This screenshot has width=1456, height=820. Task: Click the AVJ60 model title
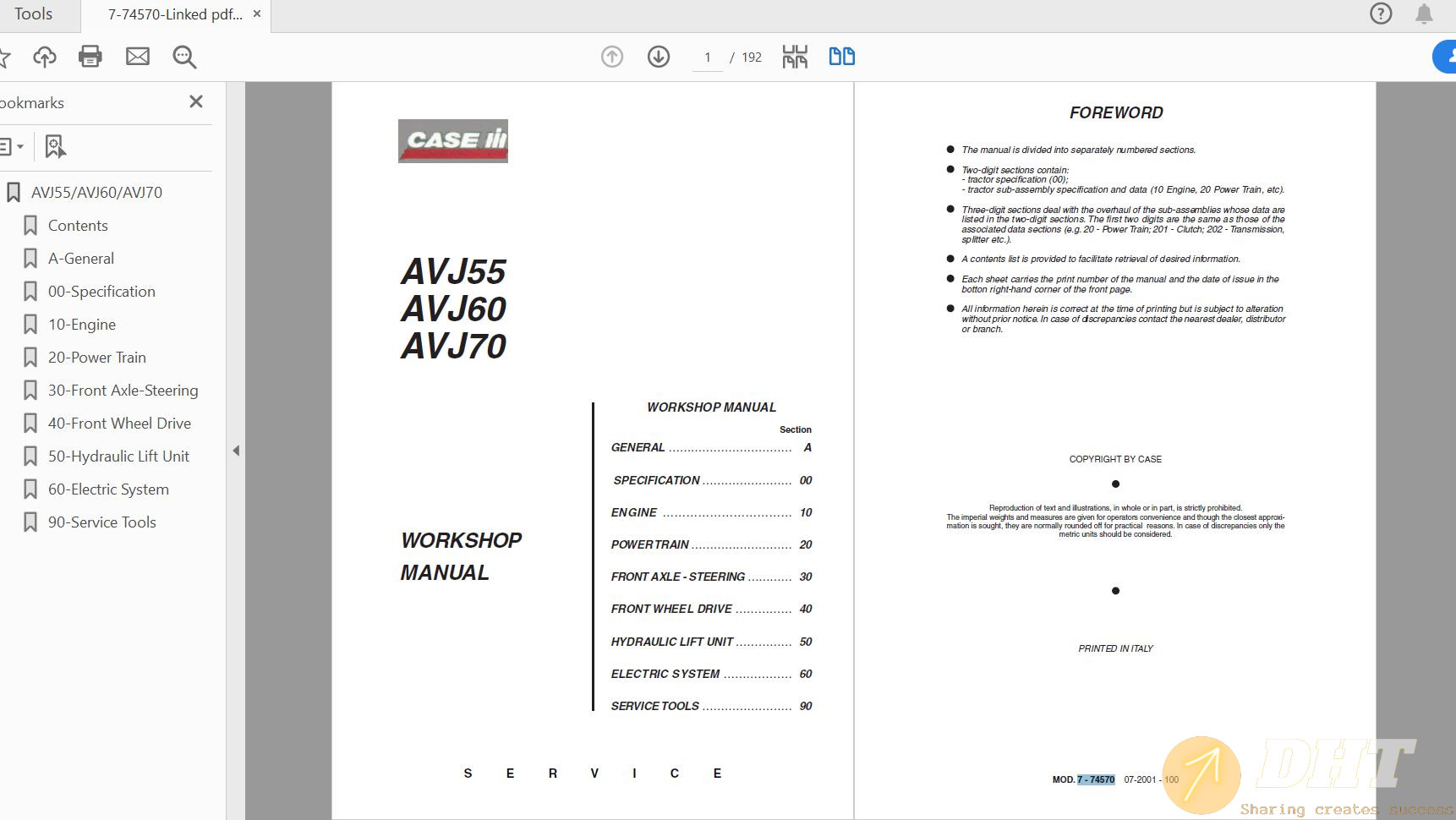(x=453, y=309)
